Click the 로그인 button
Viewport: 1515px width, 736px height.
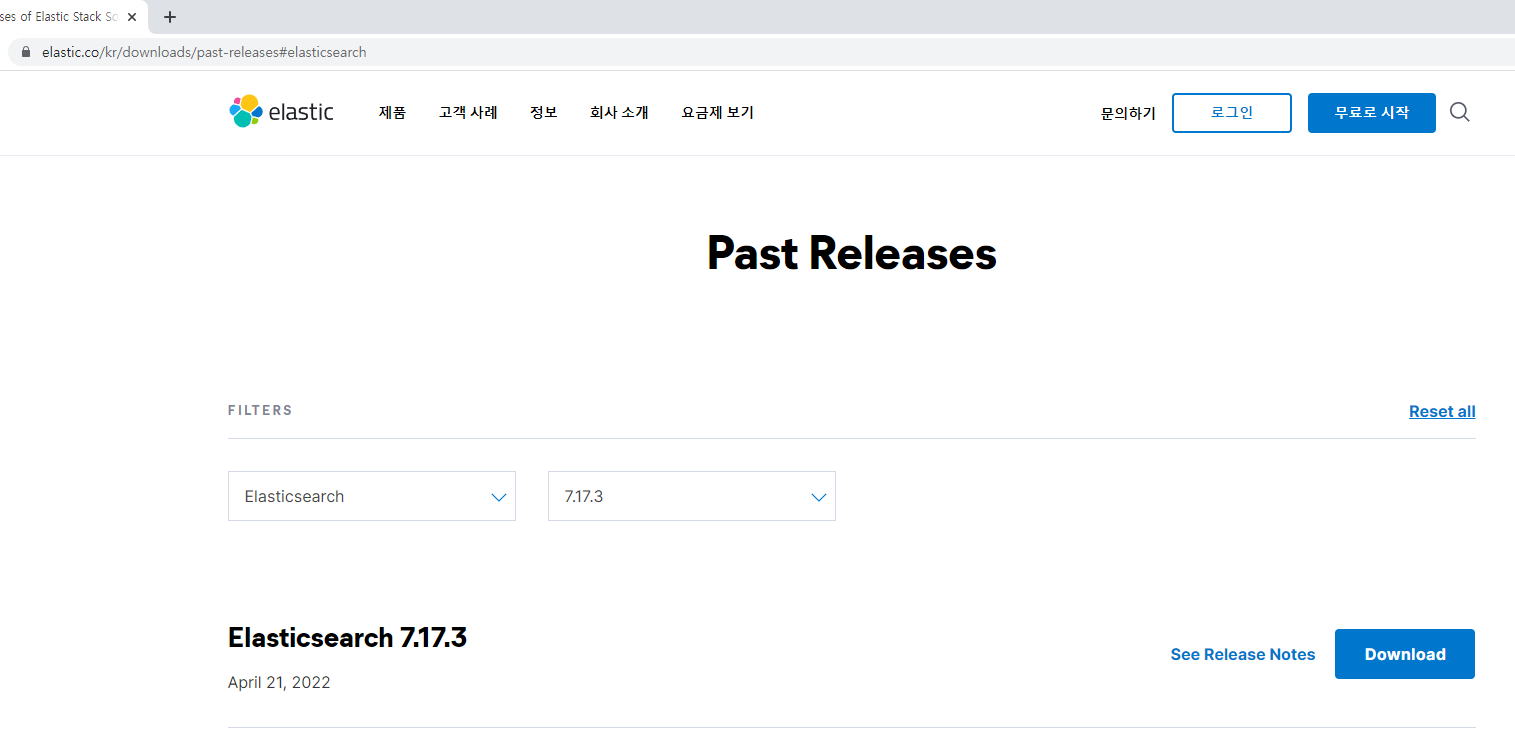click(1232, 113)
